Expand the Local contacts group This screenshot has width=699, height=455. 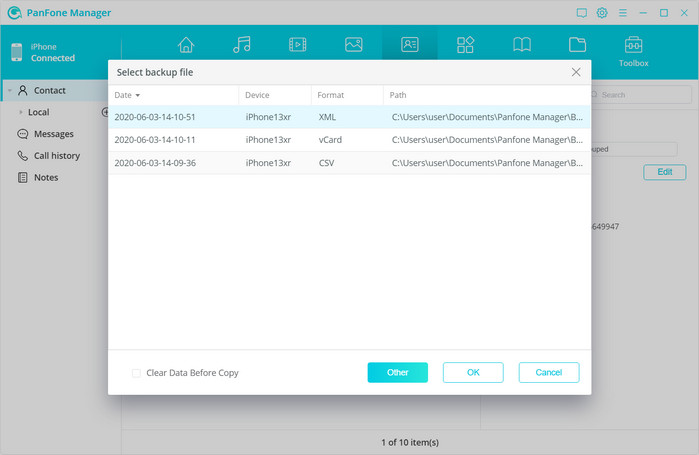[x=21, y=112]
